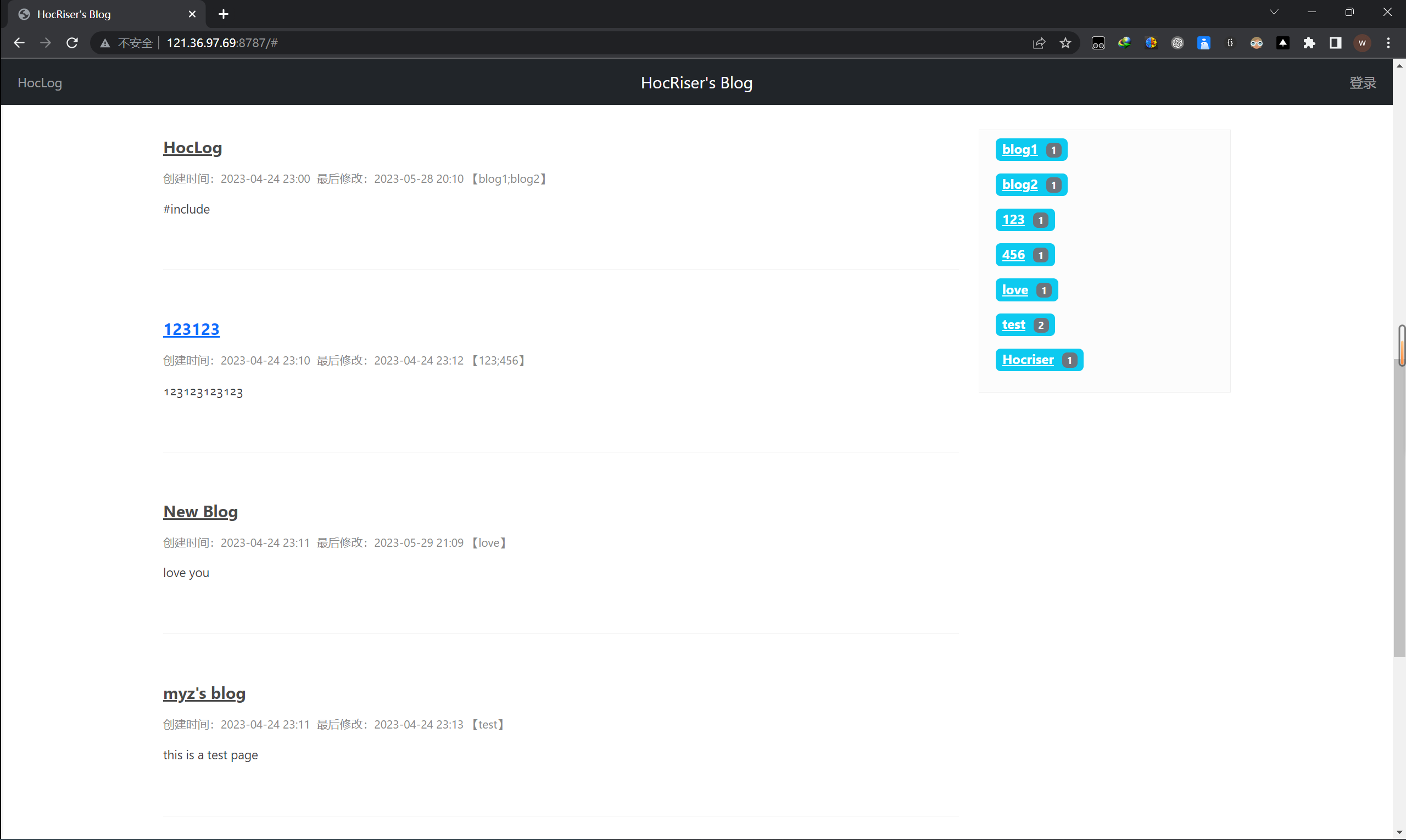The height and width of the screenshot is (840, 1406).
Task: Open the Extensions puzzle icon
Action: [1309, 43]
